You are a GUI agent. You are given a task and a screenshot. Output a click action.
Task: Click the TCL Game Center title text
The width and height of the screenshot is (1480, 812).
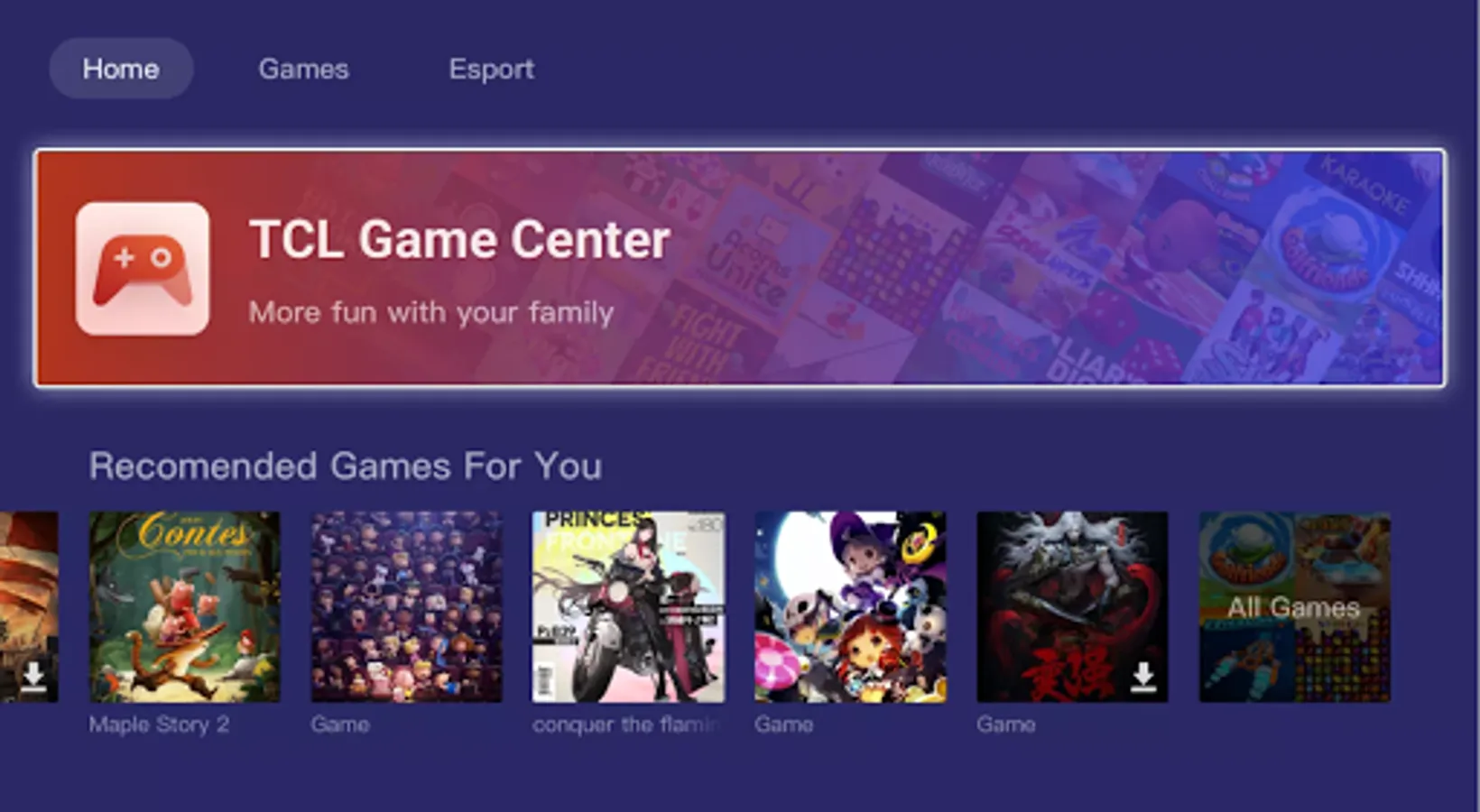click(x=459, y=239)
